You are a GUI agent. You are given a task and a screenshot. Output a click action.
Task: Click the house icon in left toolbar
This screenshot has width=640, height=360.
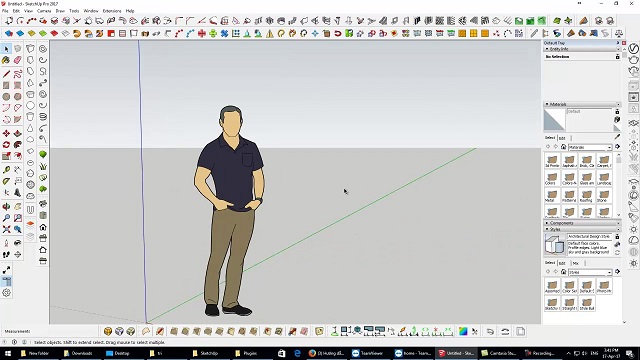coord(43,227)
